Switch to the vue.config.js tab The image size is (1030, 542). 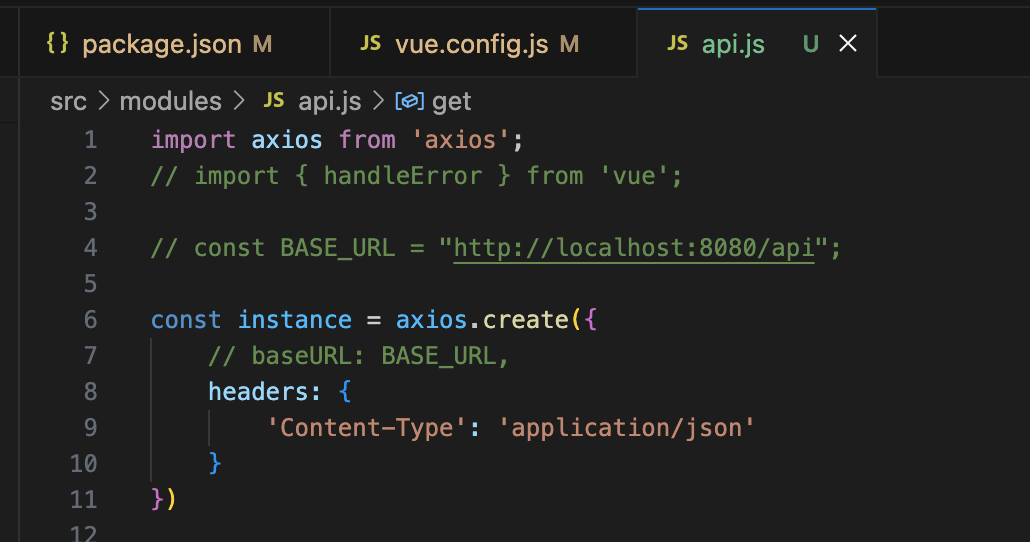click(483, 44)
